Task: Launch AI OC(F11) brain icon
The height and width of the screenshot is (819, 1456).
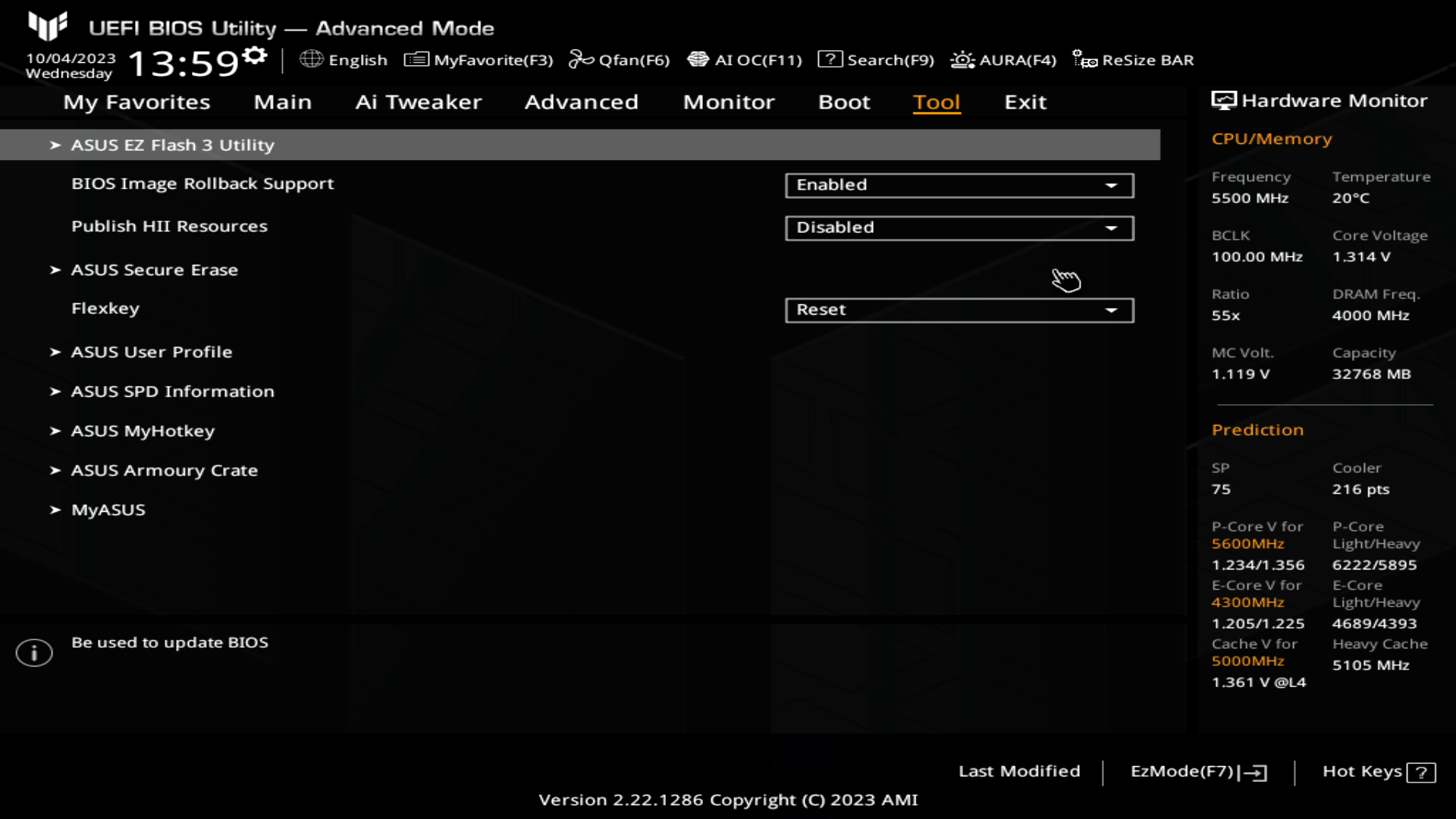Action: point(698,59)
